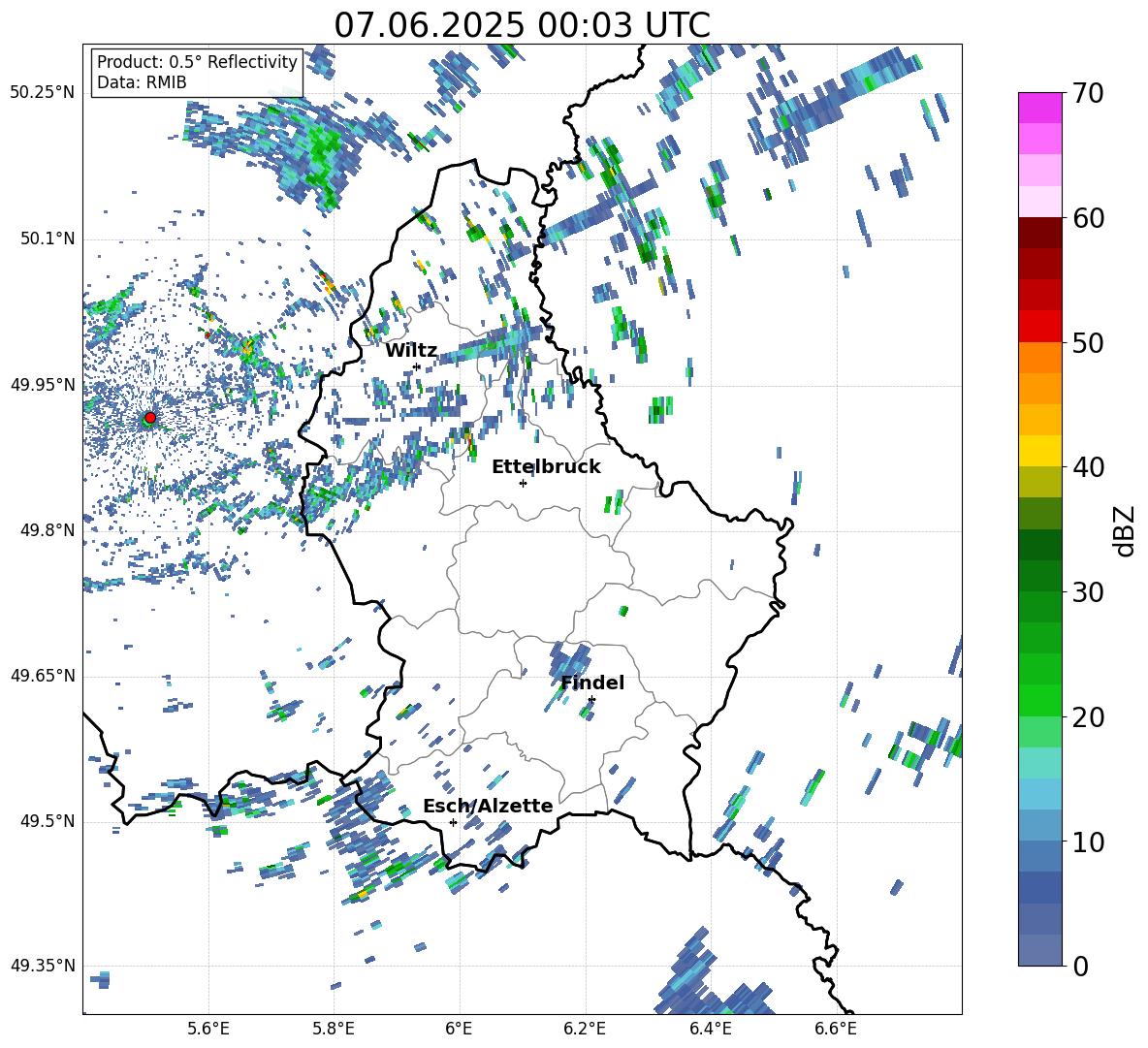Click the dBZ colorbar label
The height and width of the screenshot is (1048, 1148).
[x=1125, y=530]
